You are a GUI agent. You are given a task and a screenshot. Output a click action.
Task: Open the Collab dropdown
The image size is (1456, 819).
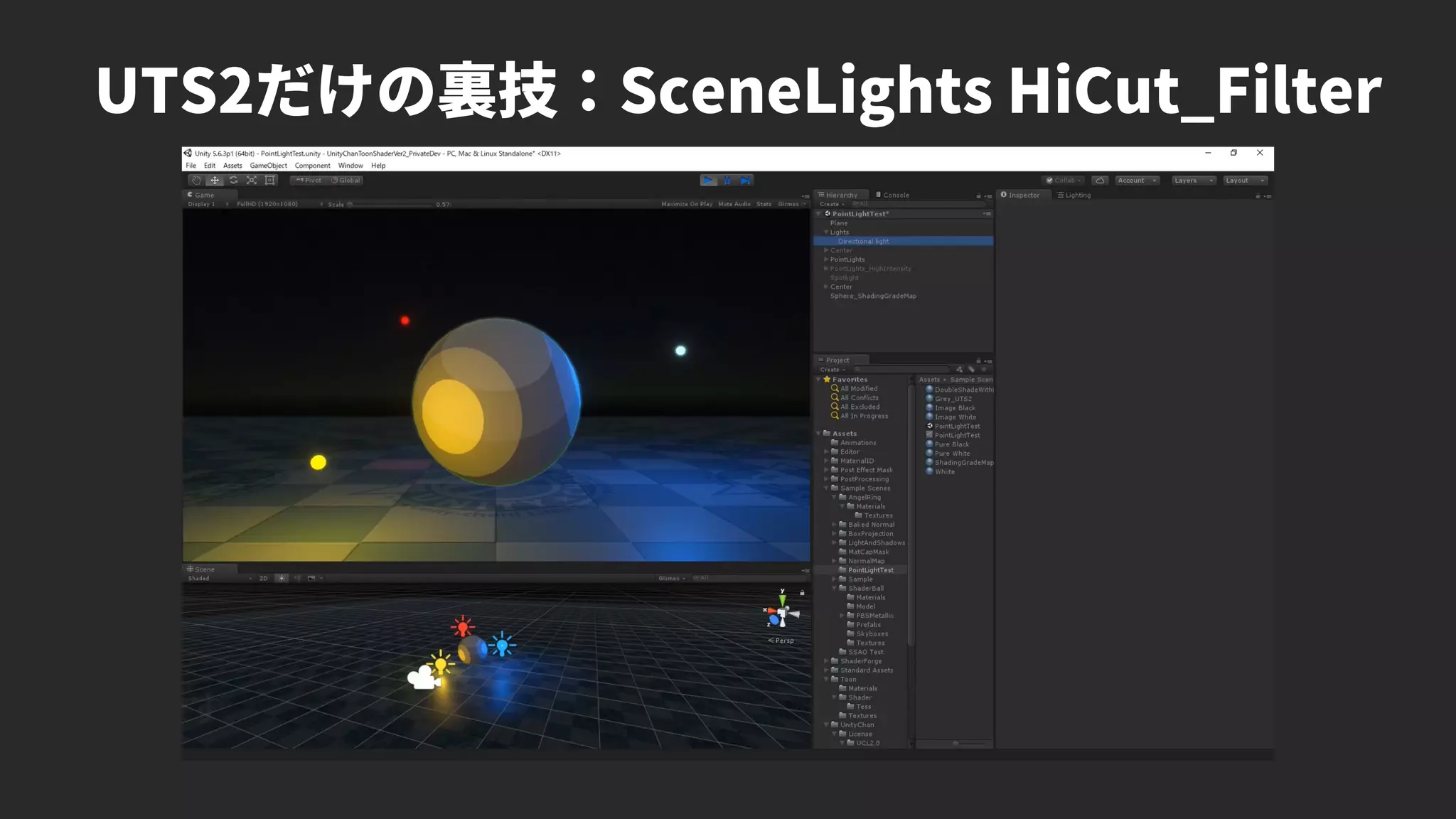click(1064, 181)
